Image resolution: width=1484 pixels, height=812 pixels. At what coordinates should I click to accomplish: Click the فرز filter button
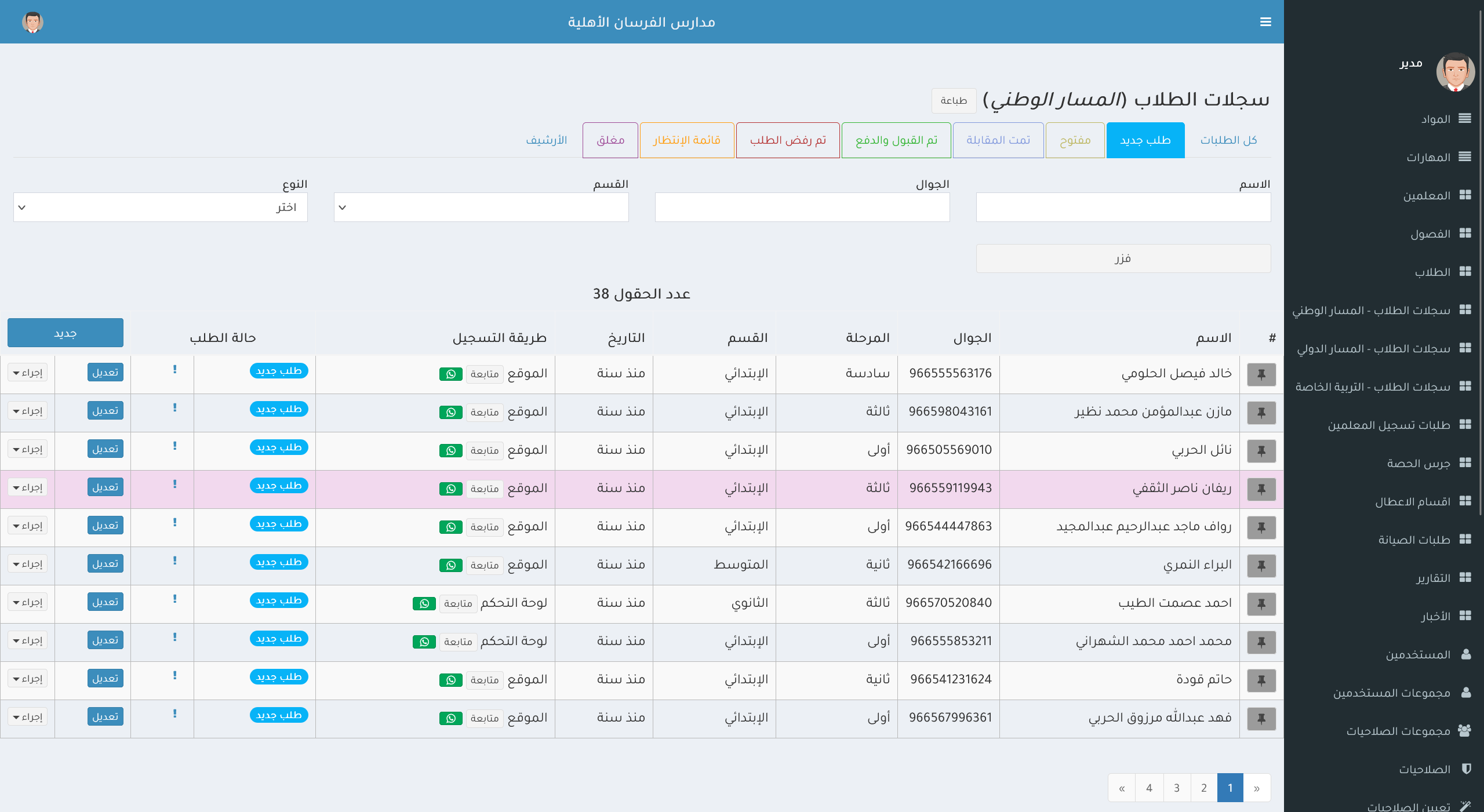click(1123, 258)
